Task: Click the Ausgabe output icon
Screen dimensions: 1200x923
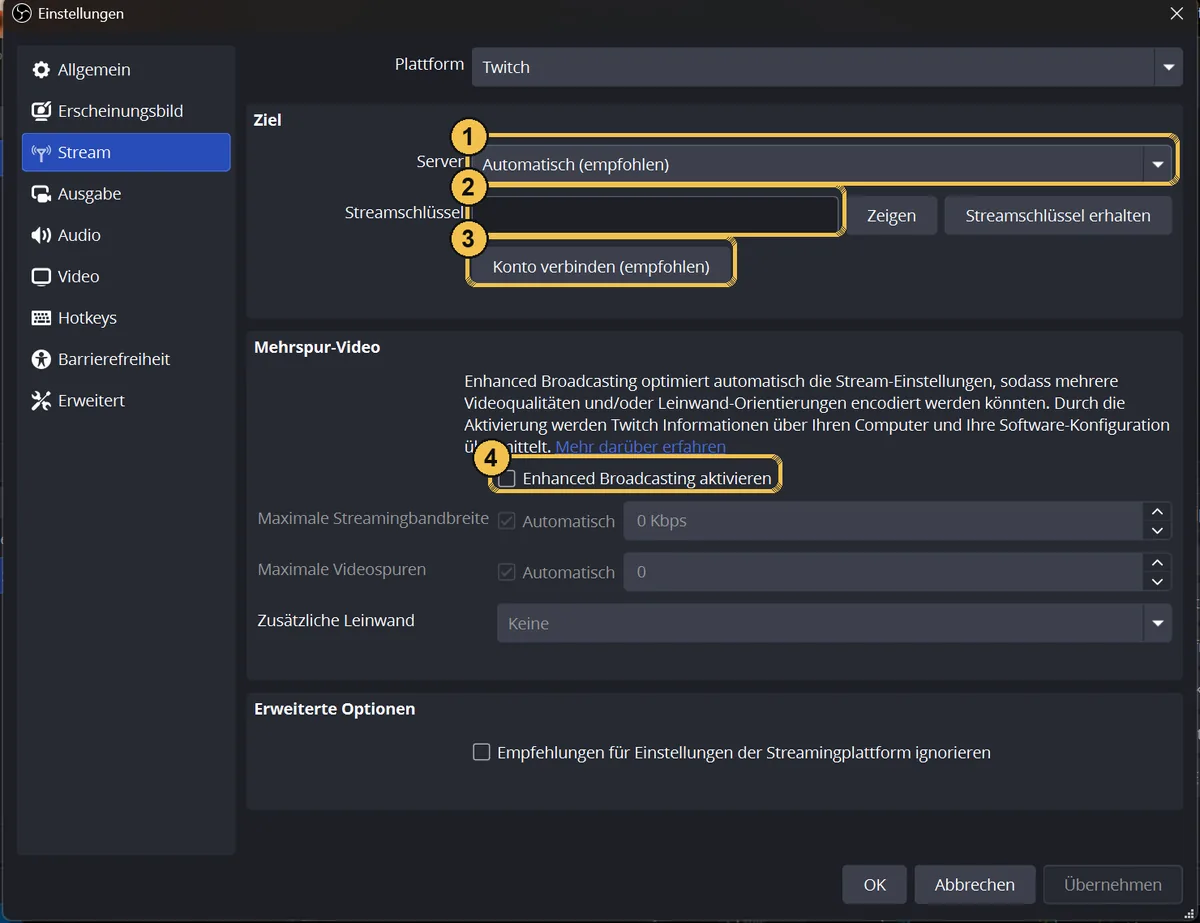Action: pos(41,194)
